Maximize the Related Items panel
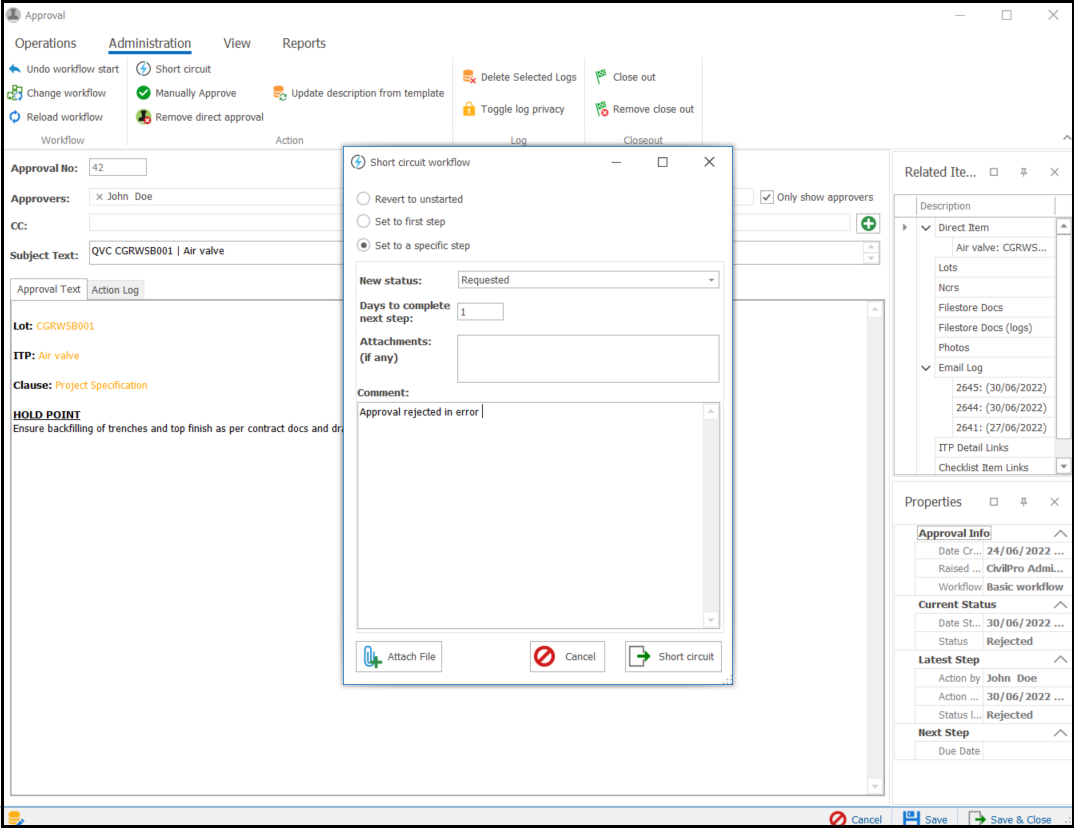 994,173
